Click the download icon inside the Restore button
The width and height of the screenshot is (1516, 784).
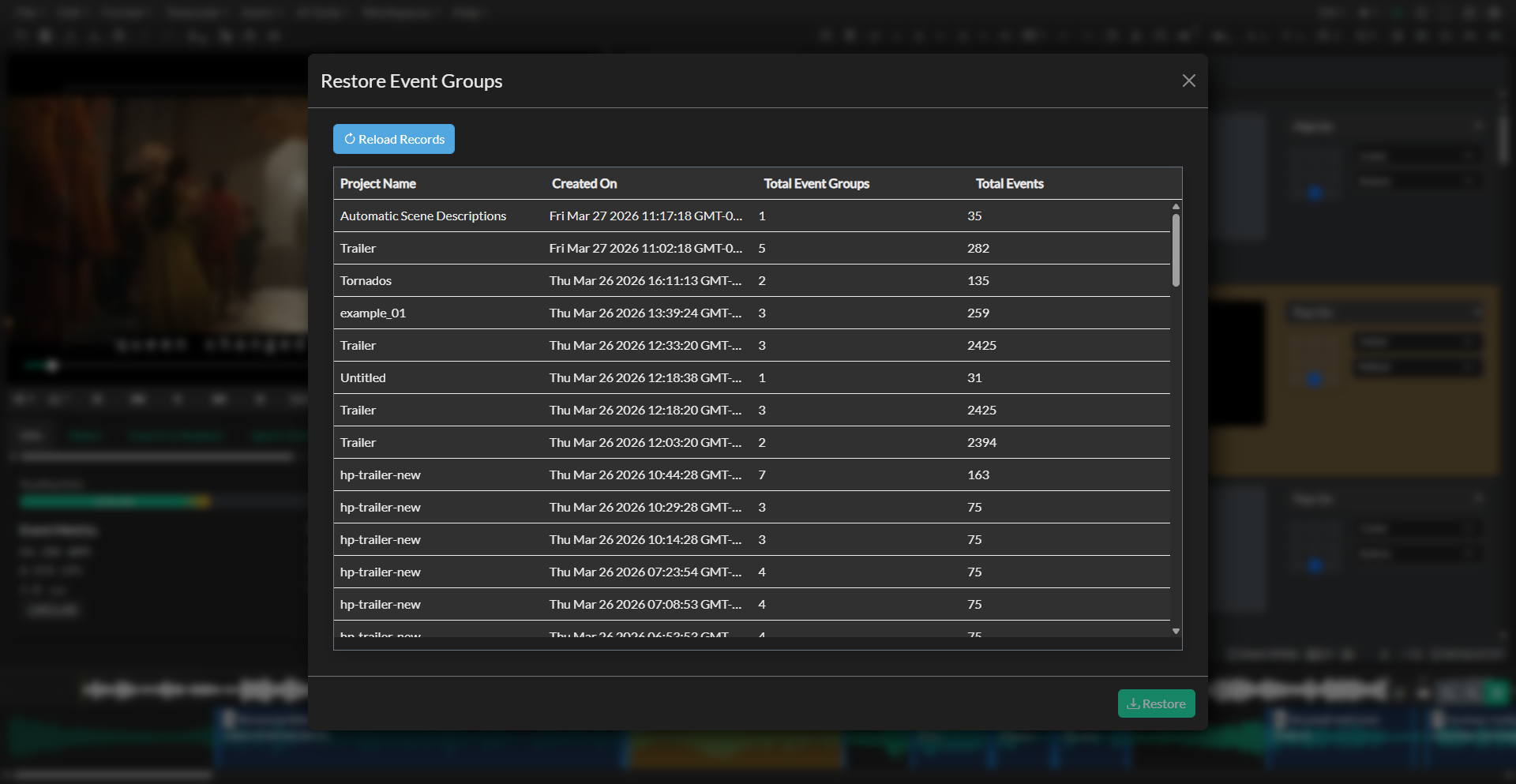[x=1134, y=703]
